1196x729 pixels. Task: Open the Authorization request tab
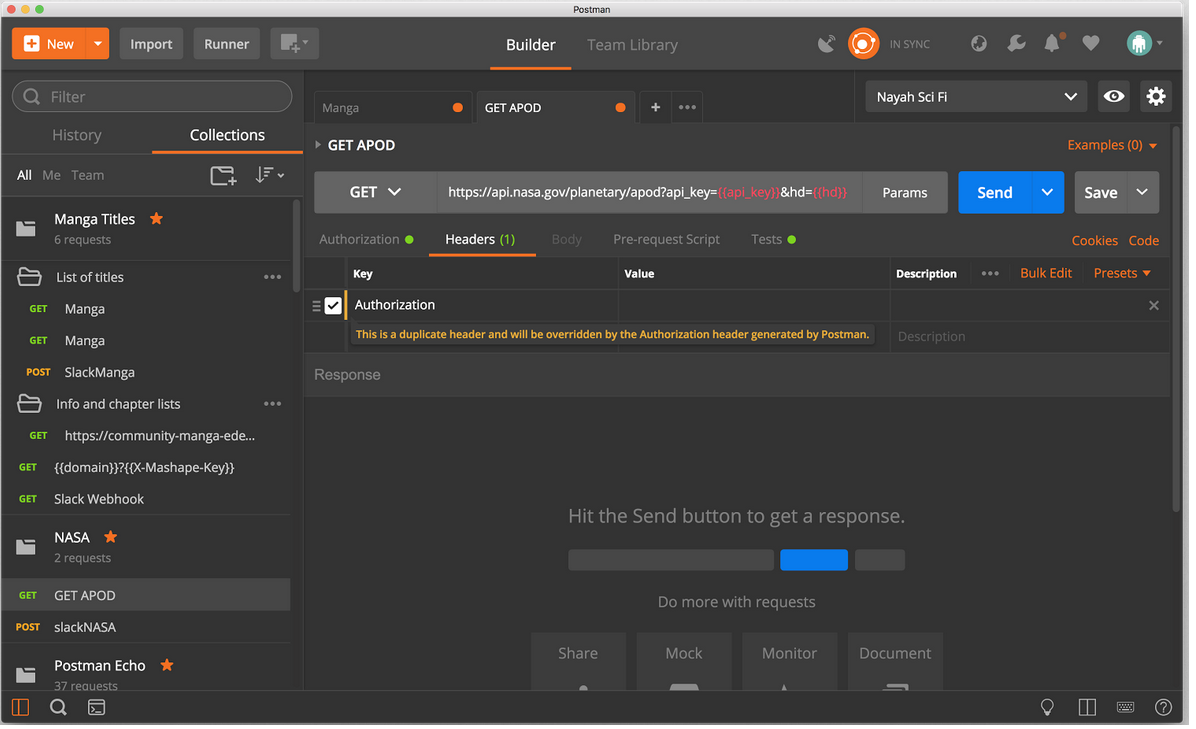click(366, 239)
